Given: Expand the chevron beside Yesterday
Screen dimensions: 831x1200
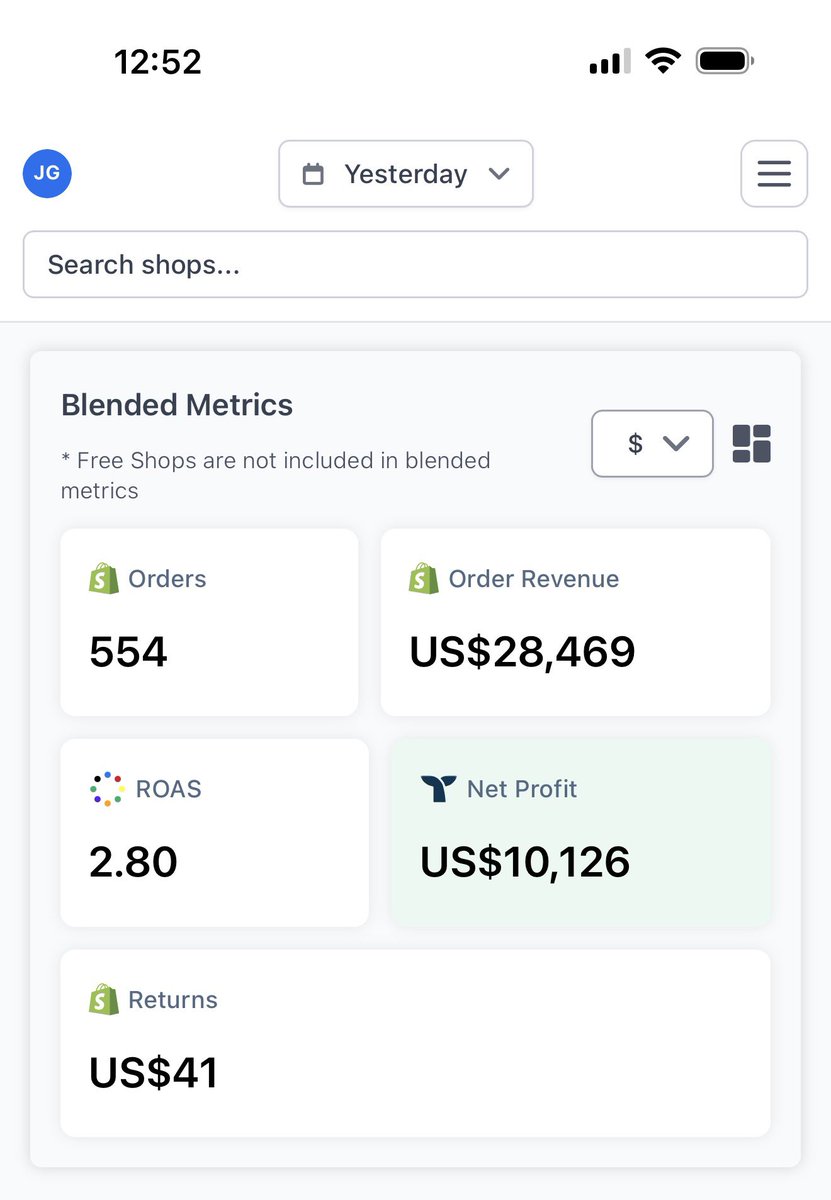Looking at the screenshot, I should tap(499, 174).
